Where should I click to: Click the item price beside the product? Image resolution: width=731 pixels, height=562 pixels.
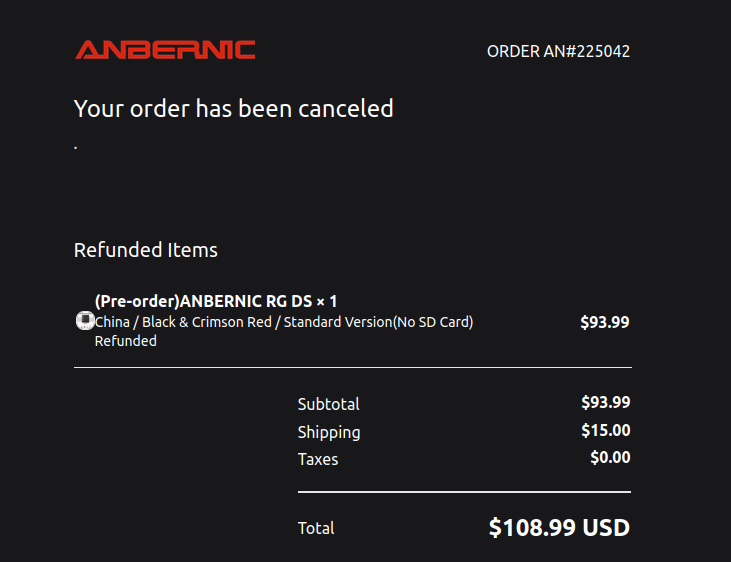[x=605, y=322]
